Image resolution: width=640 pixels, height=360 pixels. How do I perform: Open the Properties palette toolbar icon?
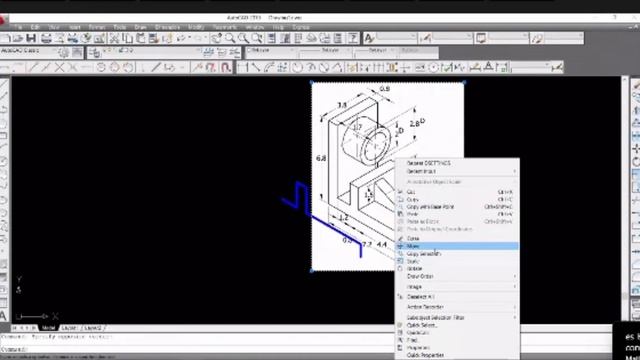(x=271, y=38)
